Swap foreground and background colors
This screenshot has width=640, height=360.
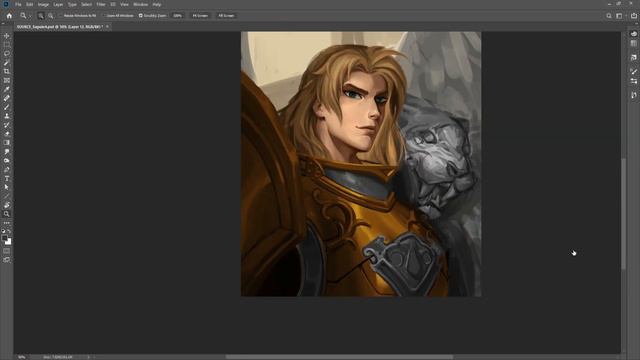coord(9,231)
